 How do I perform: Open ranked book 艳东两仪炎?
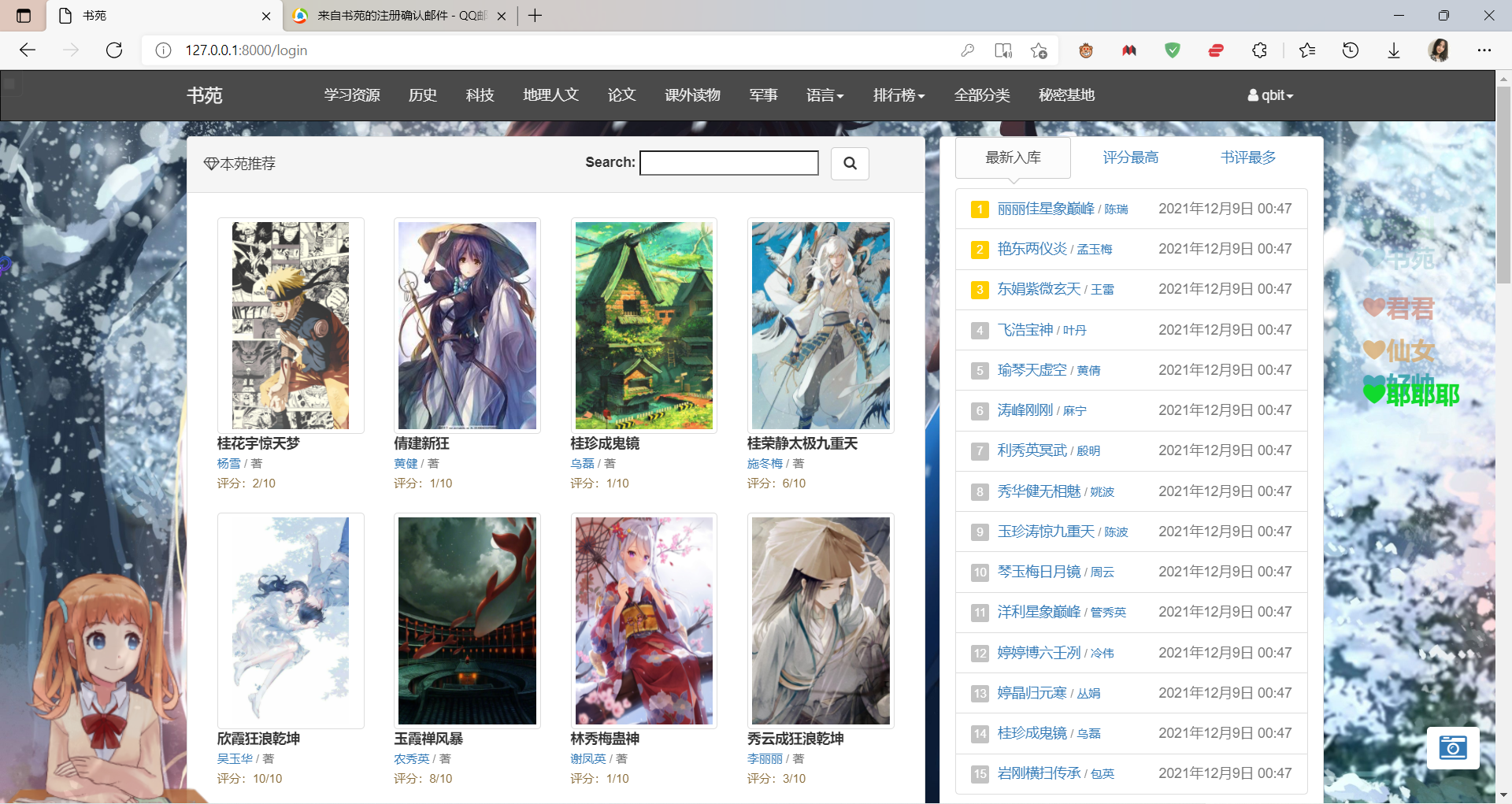tap(1032, 249)
